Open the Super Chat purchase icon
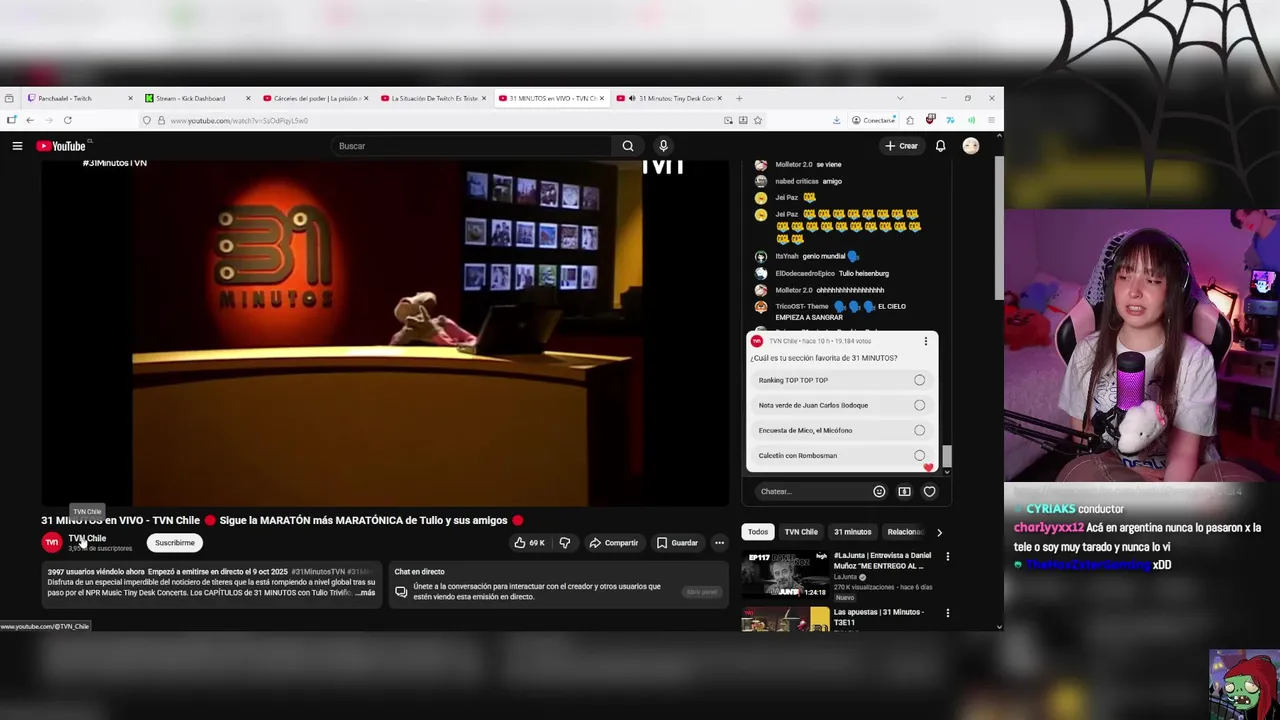Image resolution: width=1280 pixels, height=720 pixels. tap(904, 491)
